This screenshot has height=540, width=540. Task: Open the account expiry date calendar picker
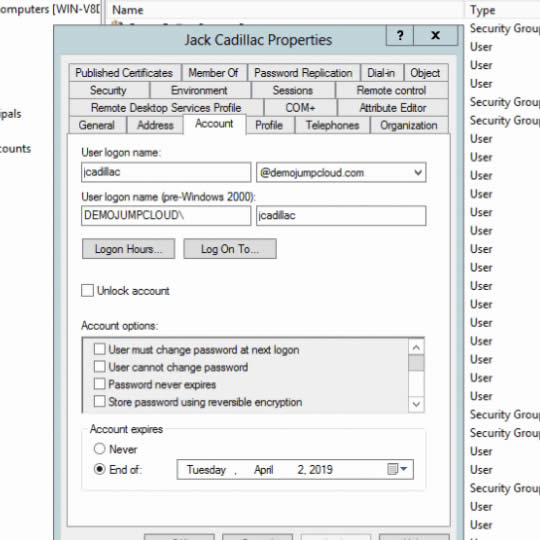(x=397, y=469)
